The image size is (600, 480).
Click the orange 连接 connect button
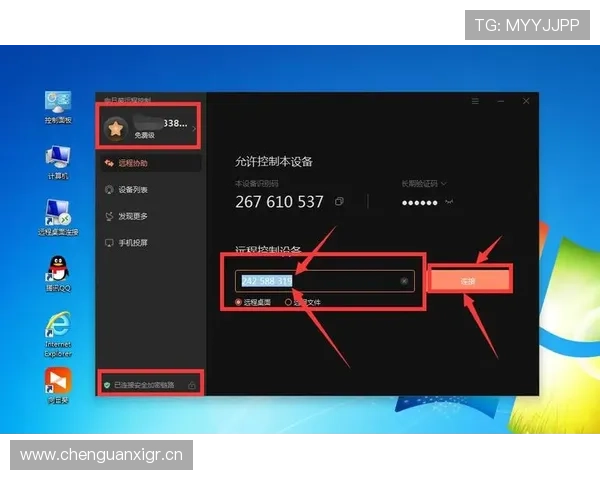pyautogui.click(x=468, y=281)
